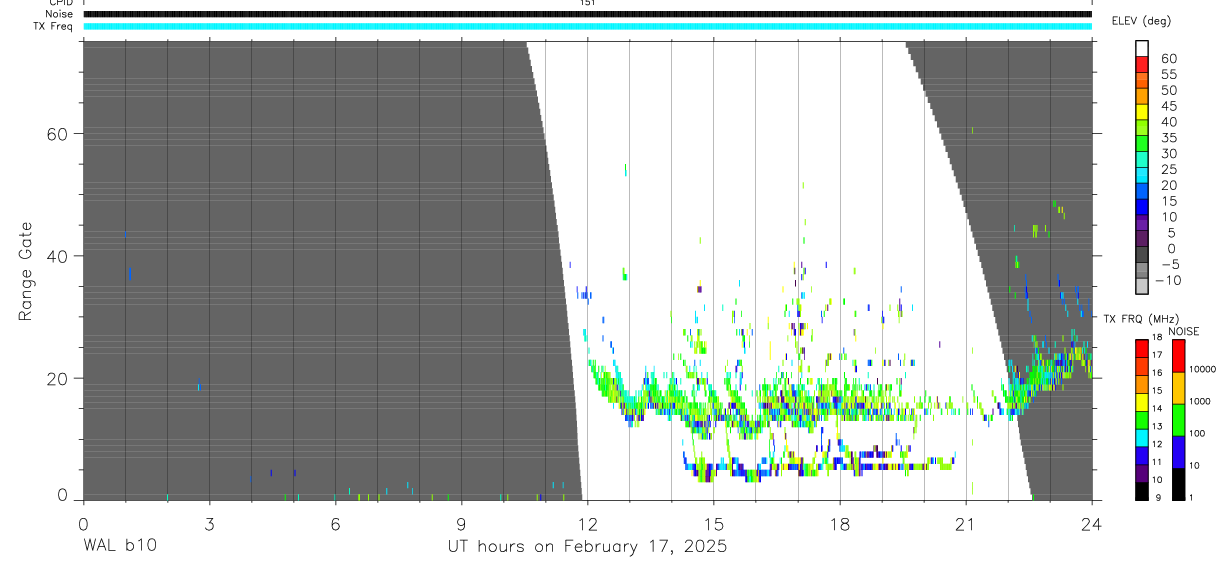Viewport: 1228px width, 567px height.
Task: Click 'UT hours on February 17, 2025' axis title
Action: pyautogui.click(x=587, y=546)
